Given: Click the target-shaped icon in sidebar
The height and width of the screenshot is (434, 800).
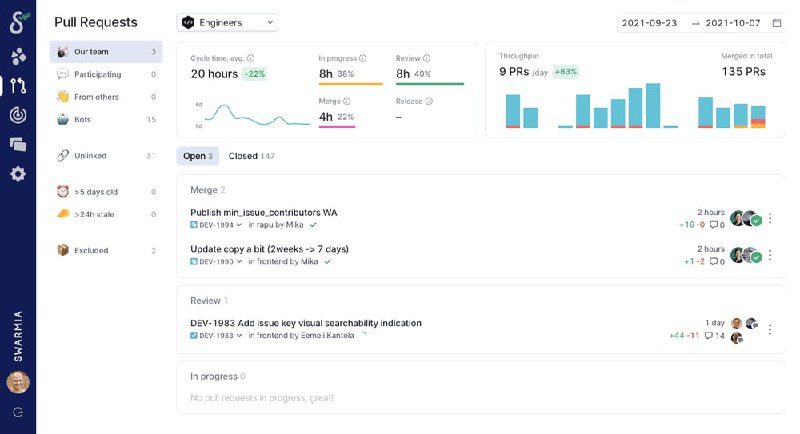Looking at the screenshot, I should coord(18,115).
